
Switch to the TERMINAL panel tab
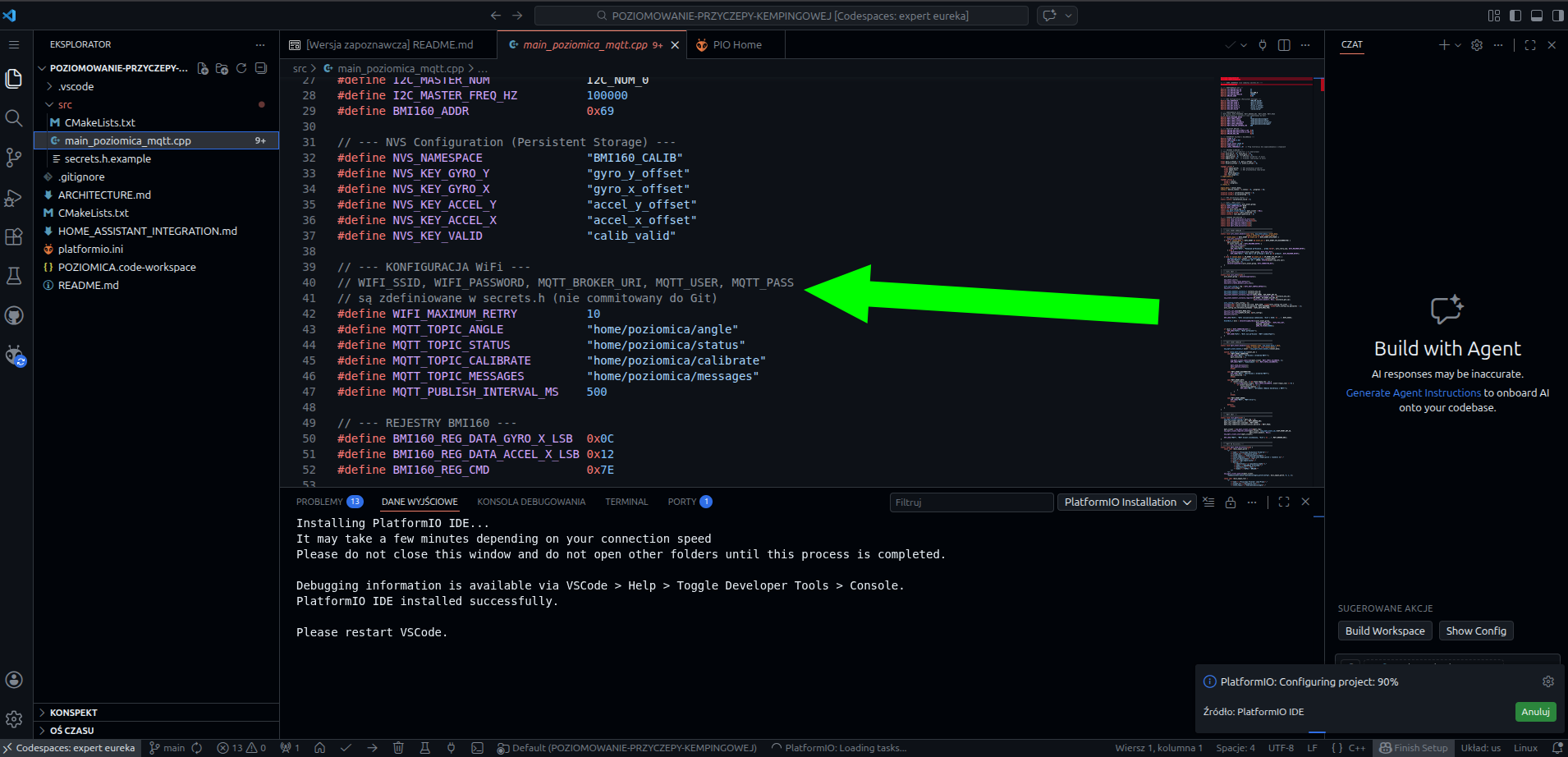pos(626,502)
